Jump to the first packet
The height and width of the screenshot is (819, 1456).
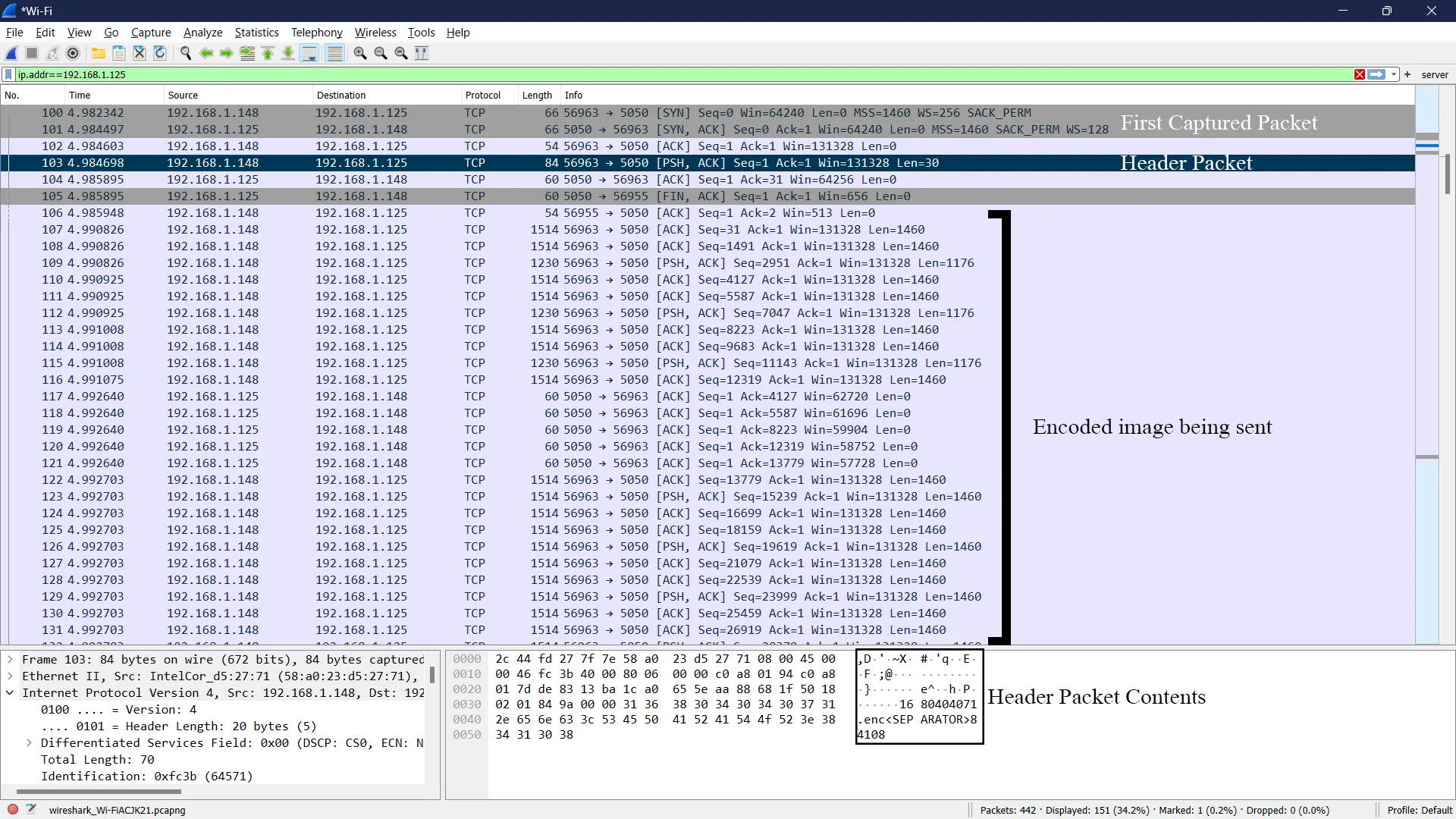[268, 53]
